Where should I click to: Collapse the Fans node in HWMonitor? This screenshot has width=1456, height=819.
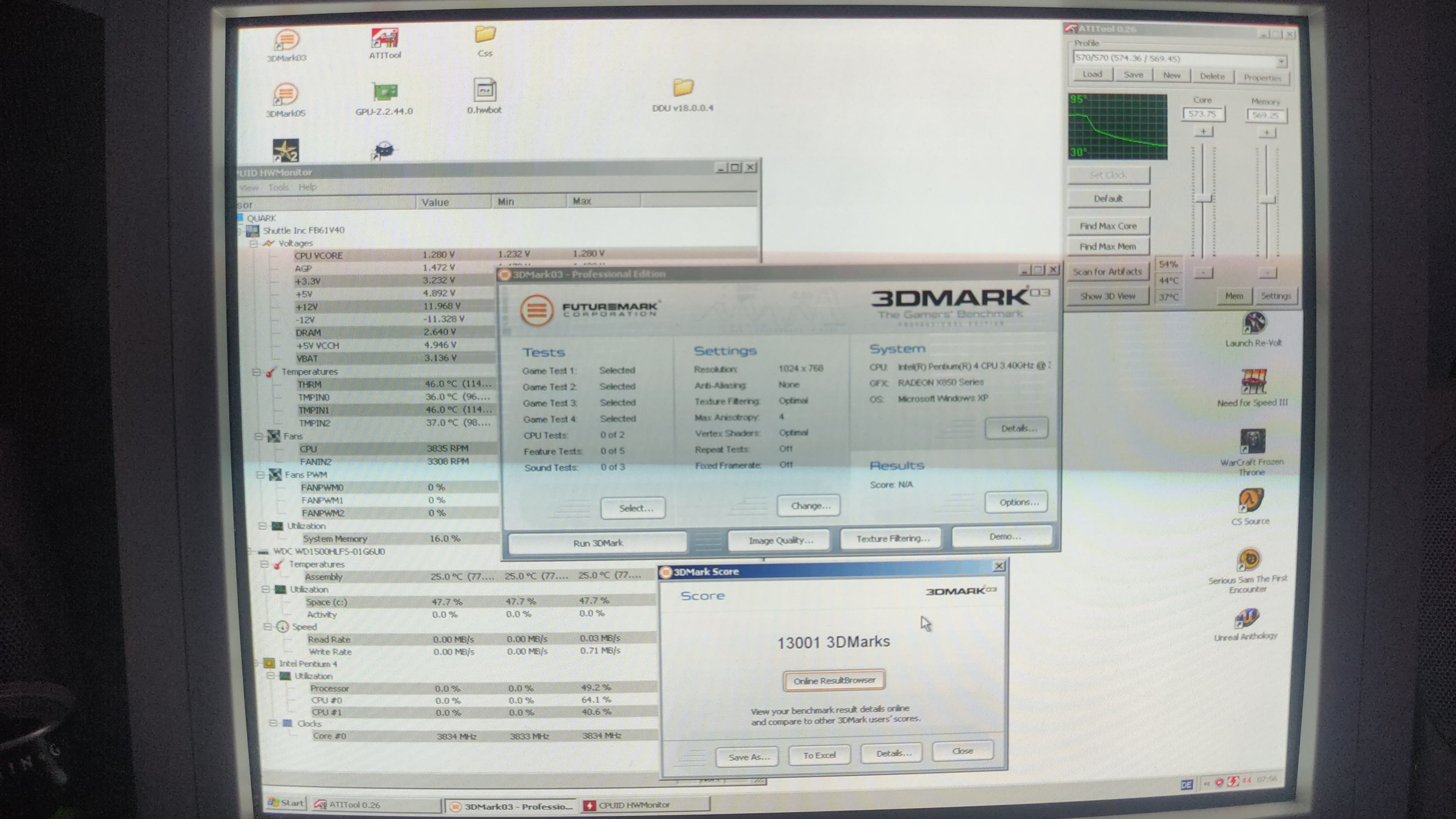(x=258, y=436)
